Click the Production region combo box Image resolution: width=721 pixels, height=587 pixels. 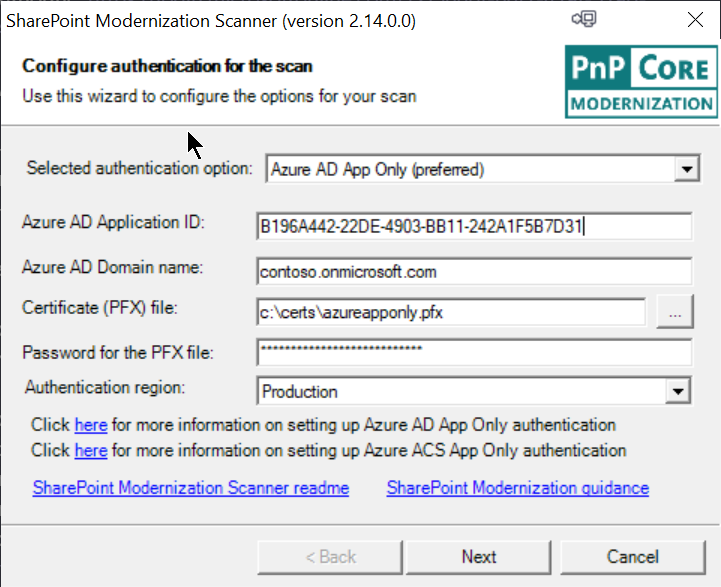click(474, 391)
